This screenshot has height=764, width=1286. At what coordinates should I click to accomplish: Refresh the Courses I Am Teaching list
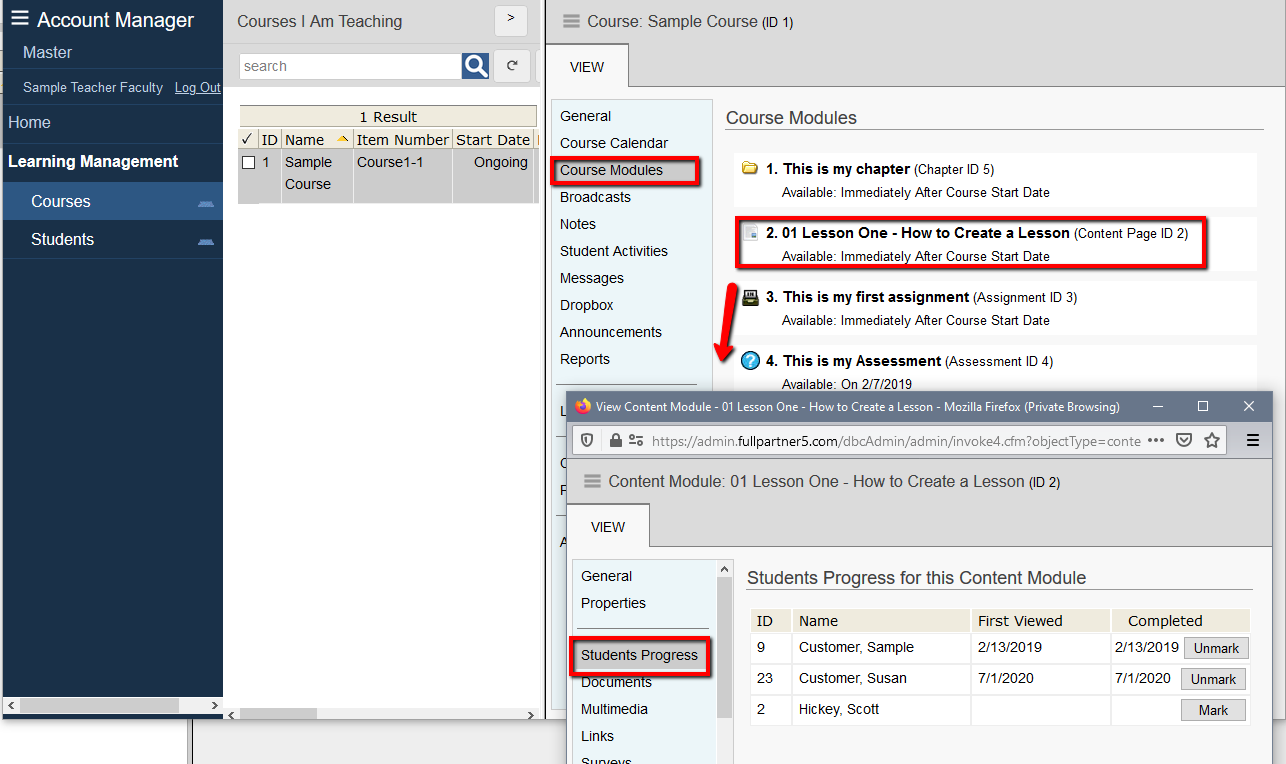pyautogui.click(x=512, y=66)
